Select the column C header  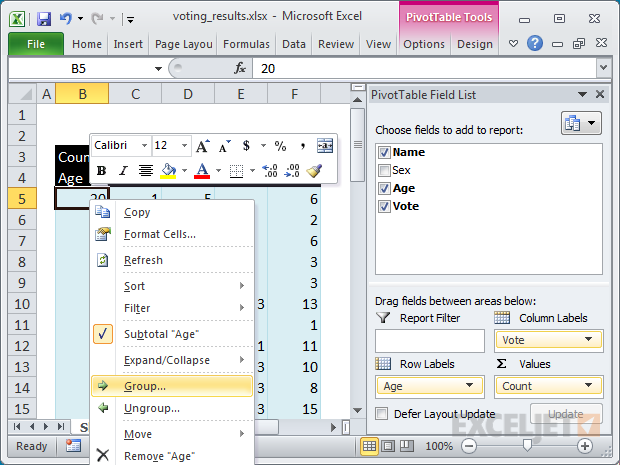click(135, 94)
